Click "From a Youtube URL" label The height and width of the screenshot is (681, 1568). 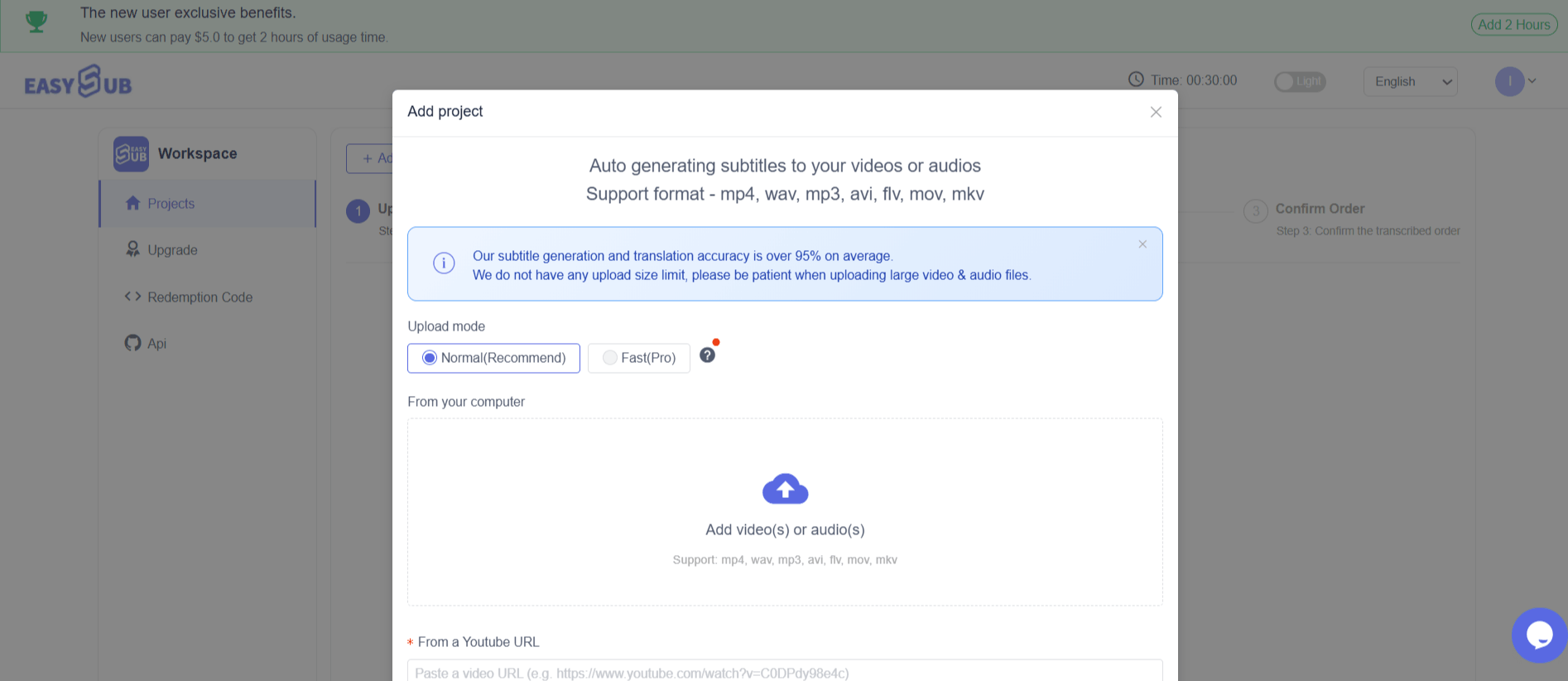(478, 642)
